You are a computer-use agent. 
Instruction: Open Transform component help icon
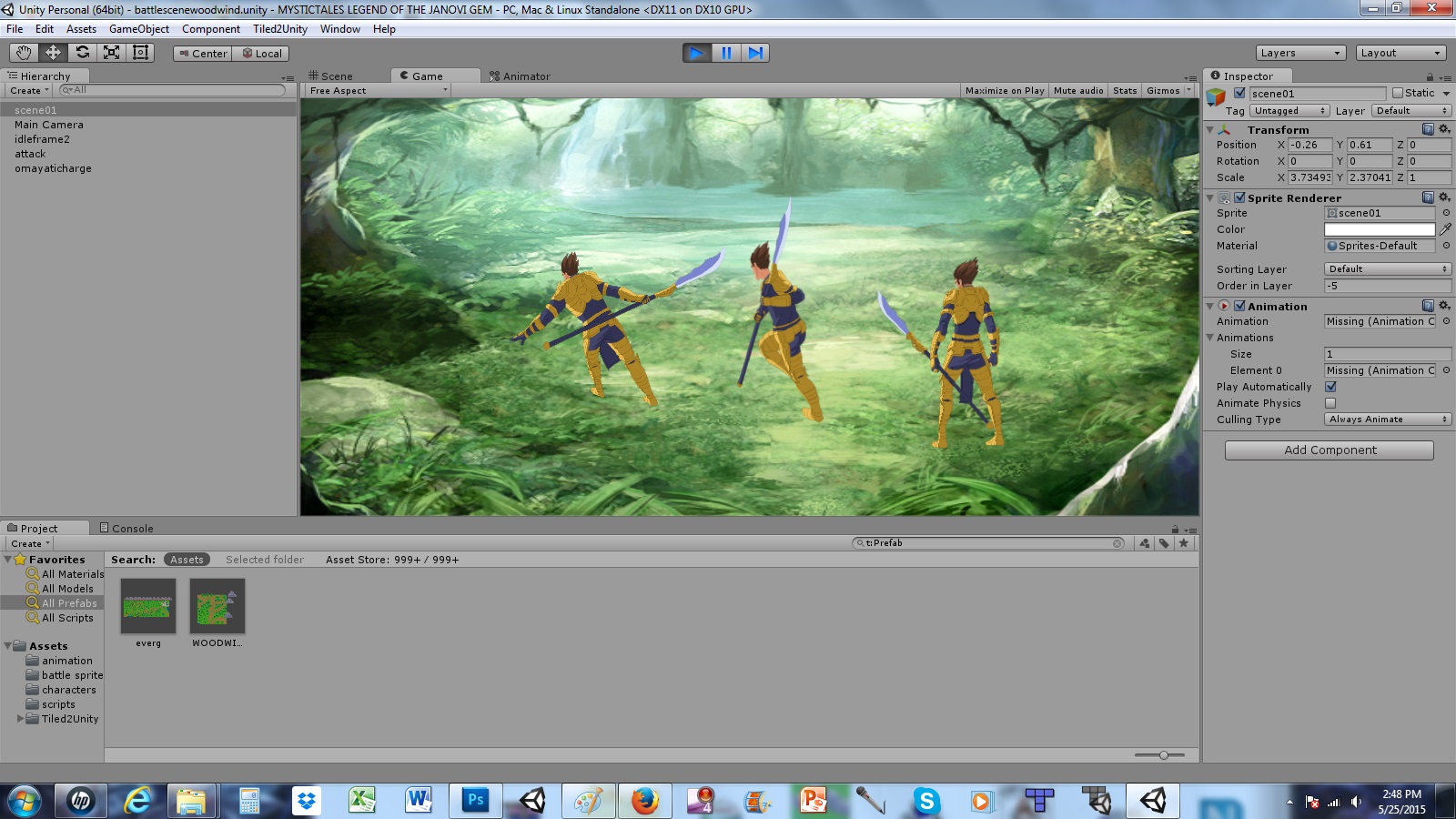1428,129
